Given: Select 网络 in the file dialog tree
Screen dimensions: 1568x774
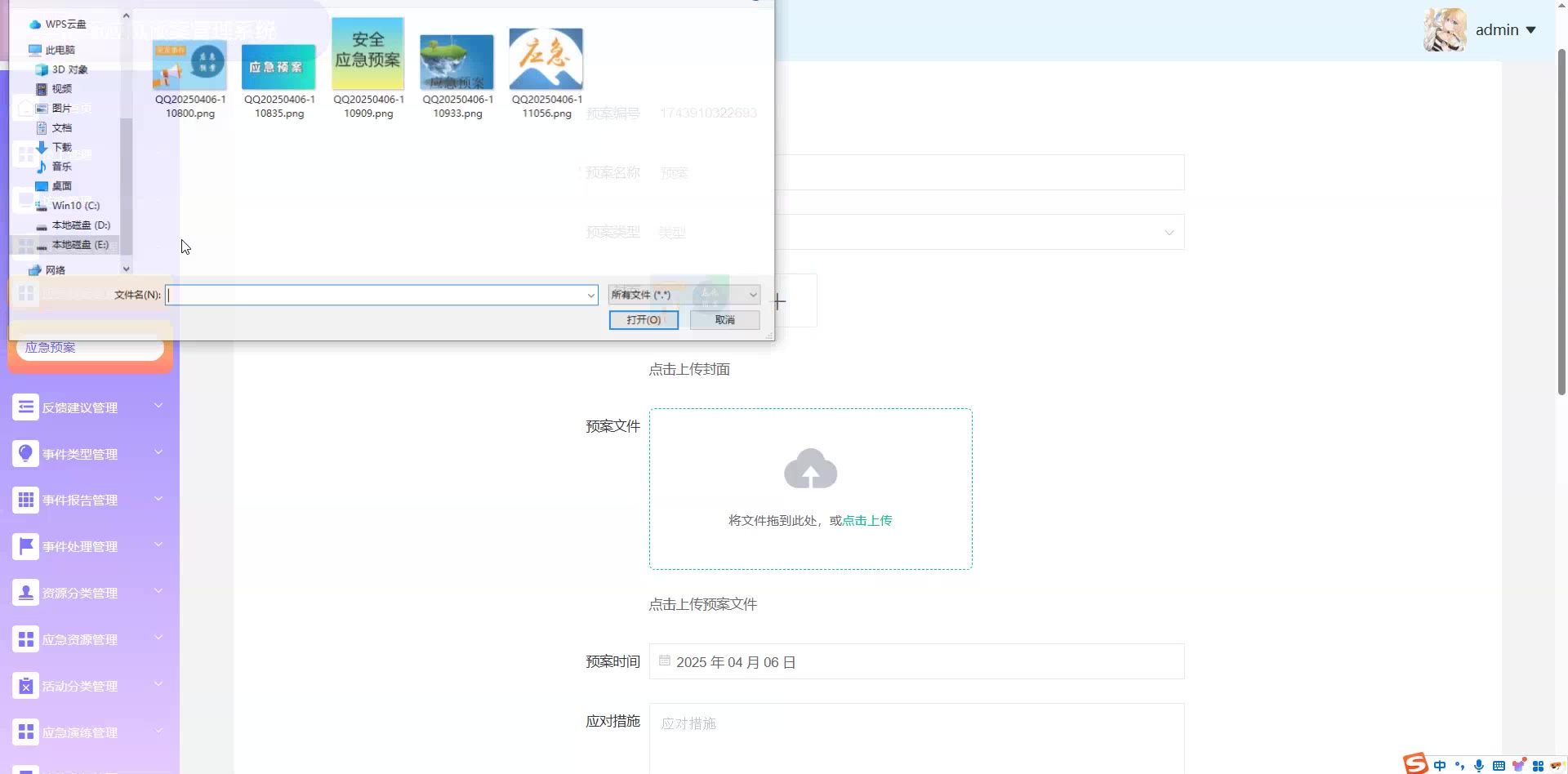Looking at the screenshot, I should [47, 270].
